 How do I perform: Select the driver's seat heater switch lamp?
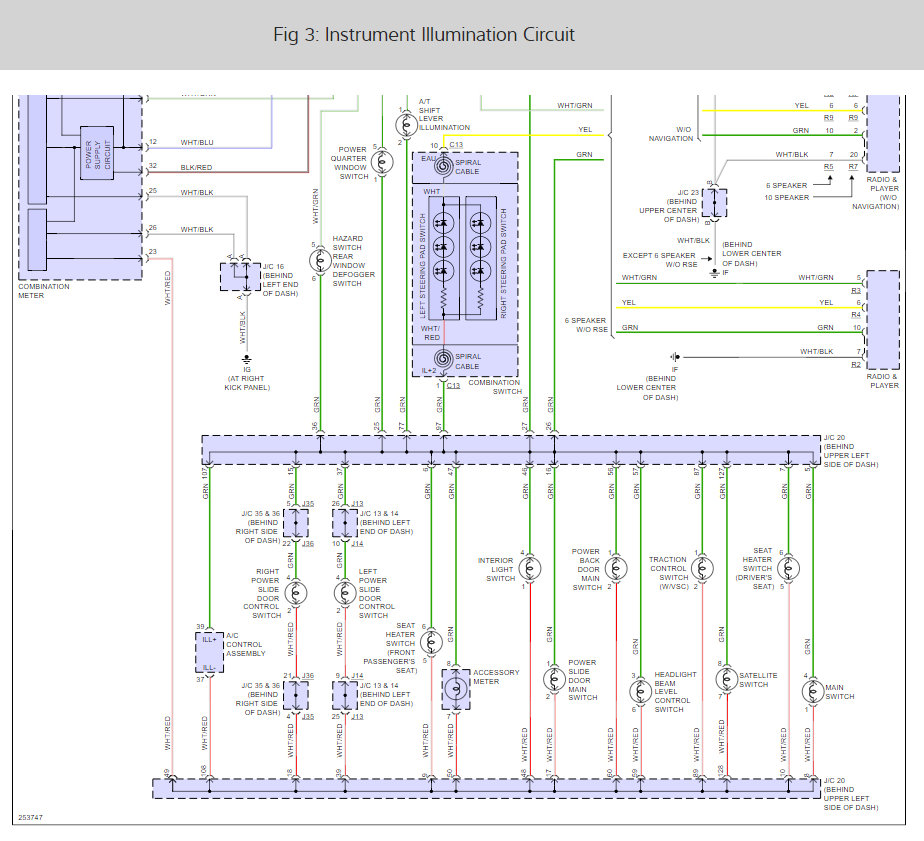787,569
